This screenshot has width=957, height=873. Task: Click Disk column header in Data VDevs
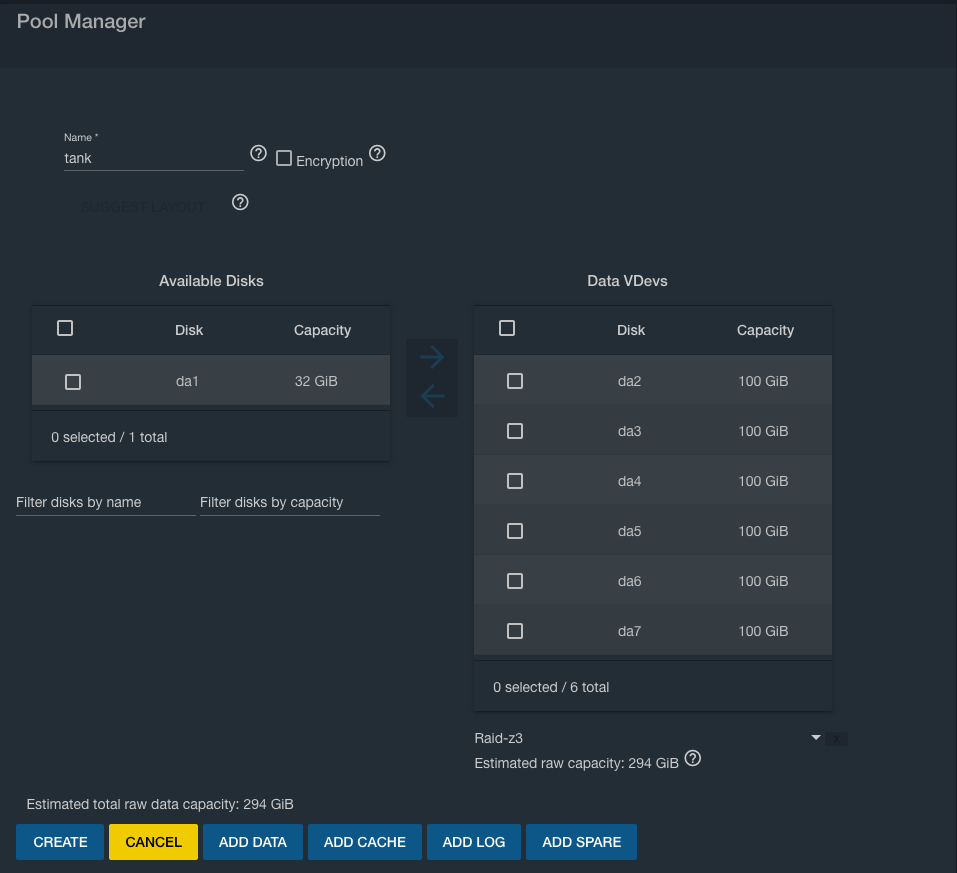[x=630, y=330]
